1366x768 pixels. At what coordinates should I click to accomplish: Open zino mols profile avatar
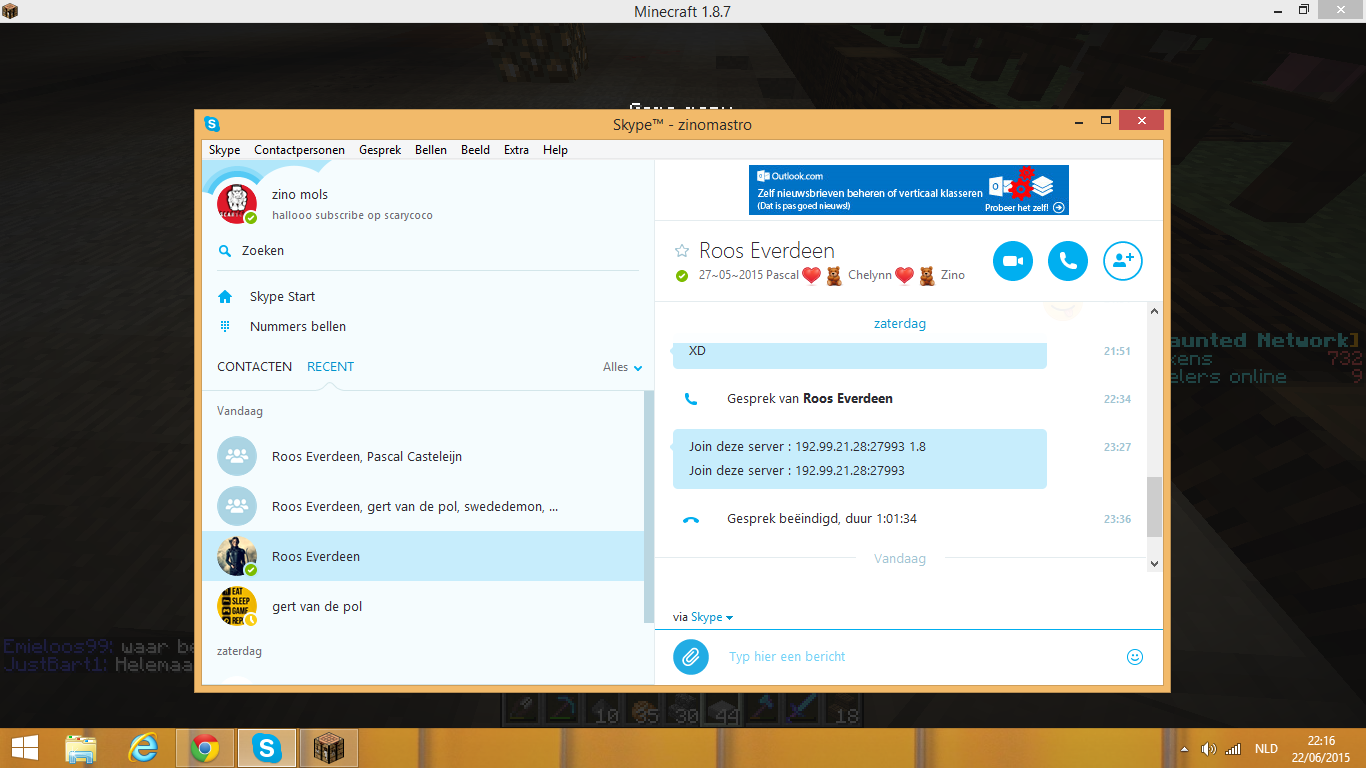coord(237,204)
